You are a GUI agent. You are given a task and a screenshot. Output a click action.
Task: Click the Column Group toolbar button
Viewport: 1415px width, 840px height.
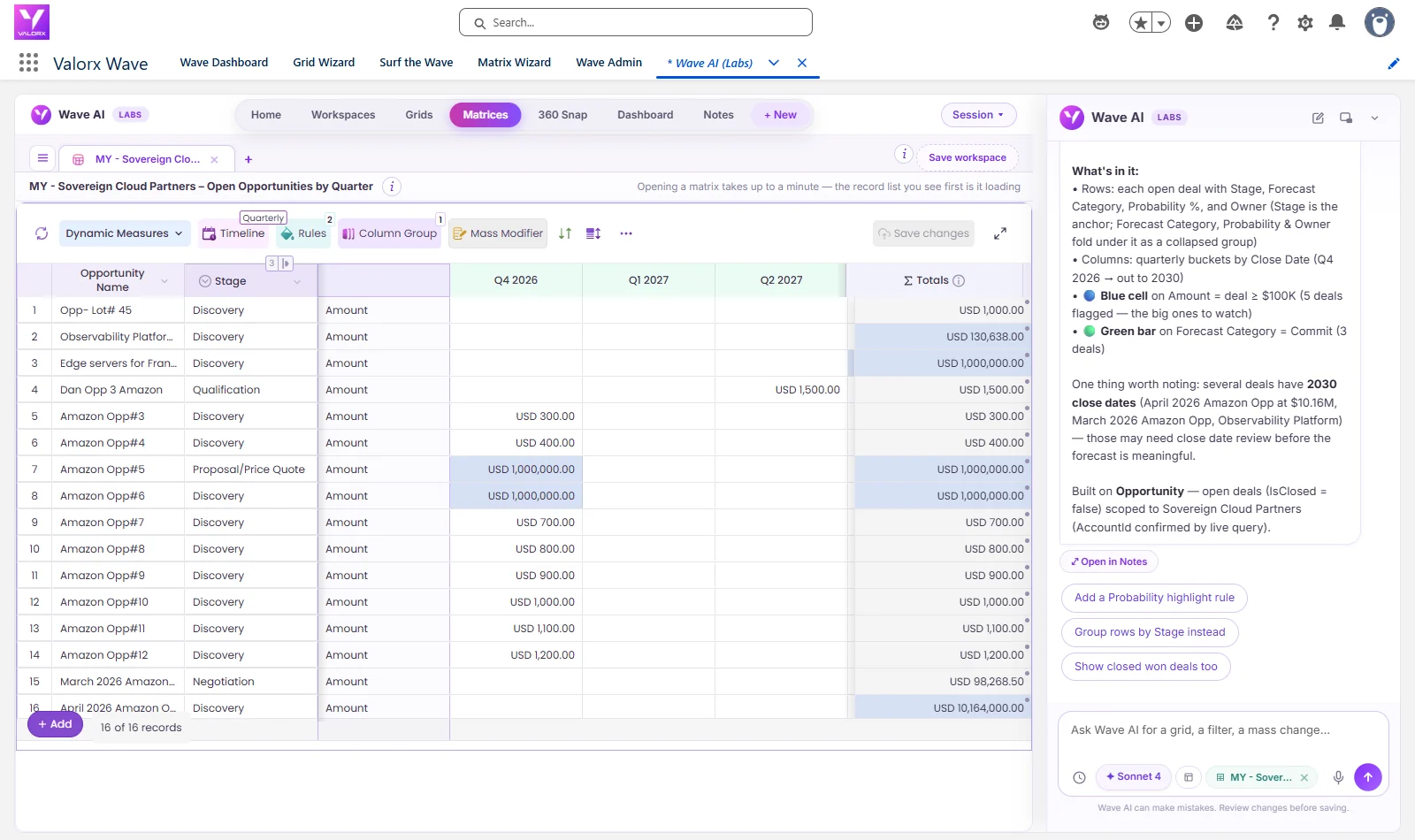[390, 233]
